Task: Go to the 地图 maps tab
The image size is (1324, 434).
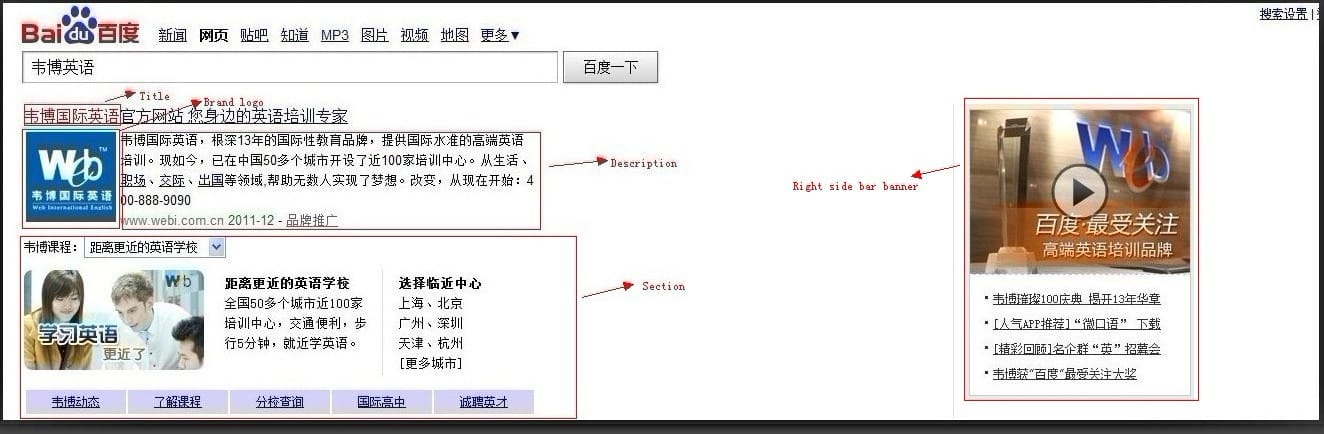Action: point(454,35)
